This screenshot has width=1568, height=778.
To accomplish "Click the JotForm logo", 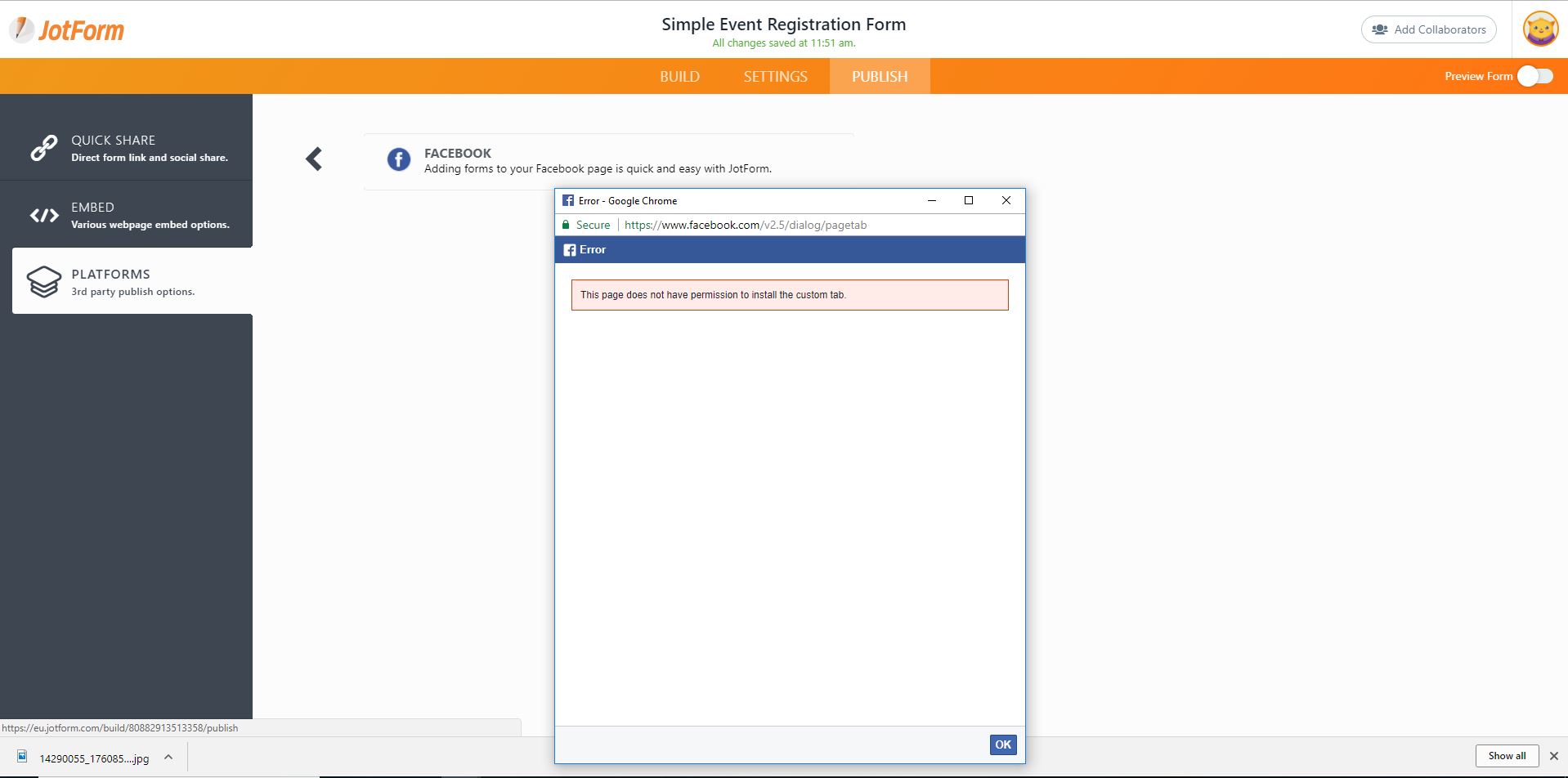I will 67,30.
